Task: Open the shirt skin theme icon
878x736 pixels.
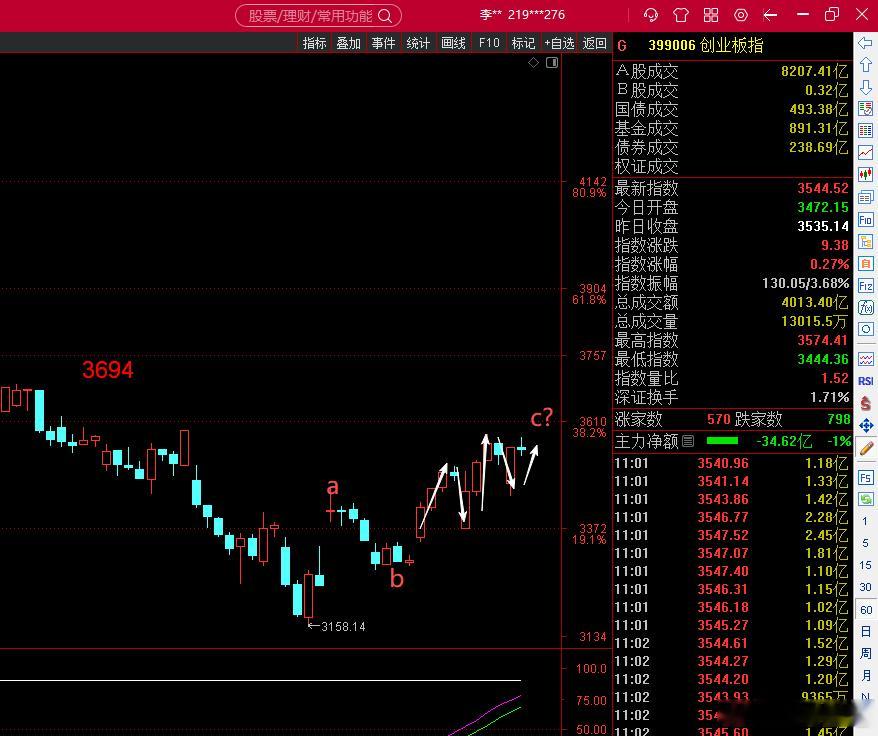Action: tap(680, 15)
